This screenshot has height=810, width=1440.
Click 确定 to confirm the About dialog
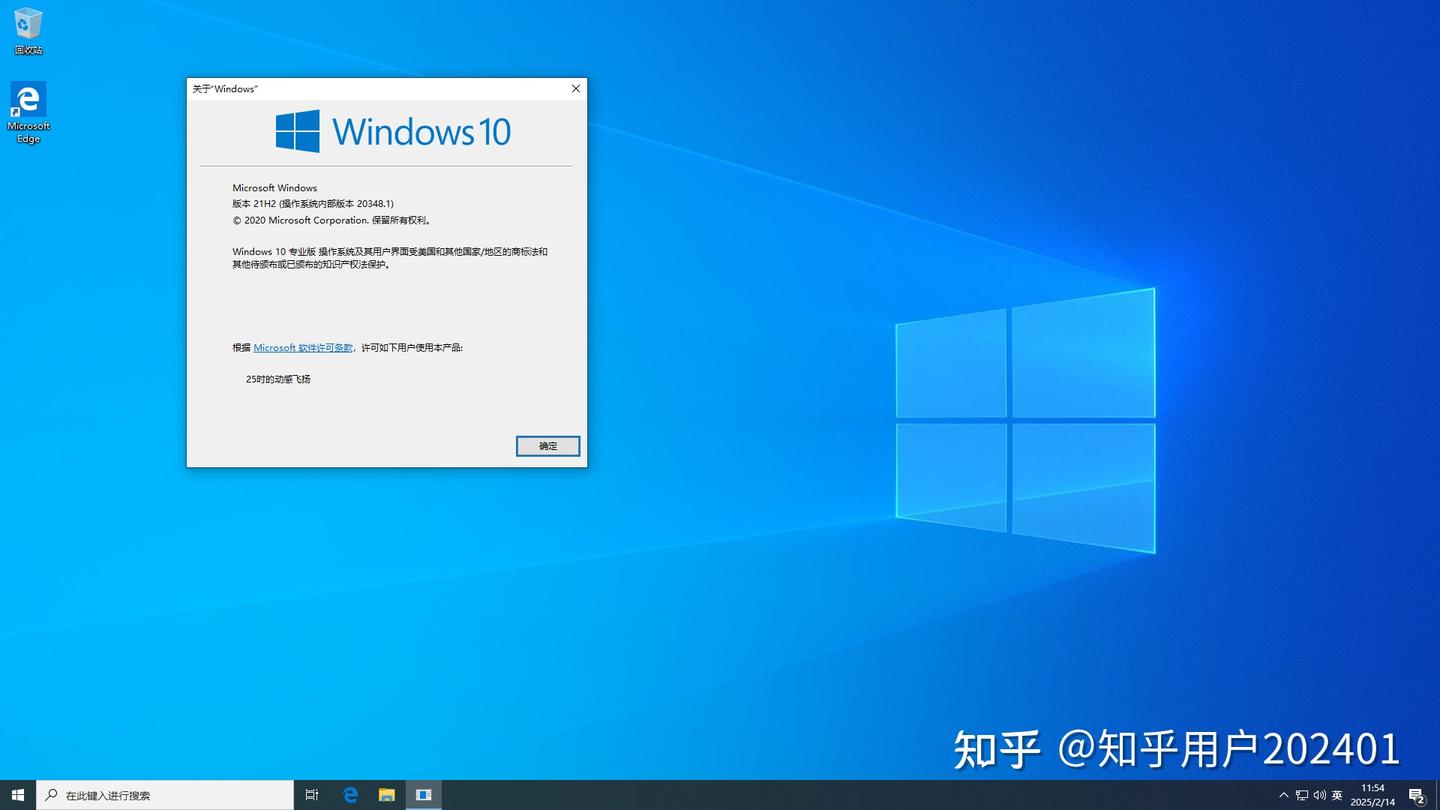coord(547,445)
